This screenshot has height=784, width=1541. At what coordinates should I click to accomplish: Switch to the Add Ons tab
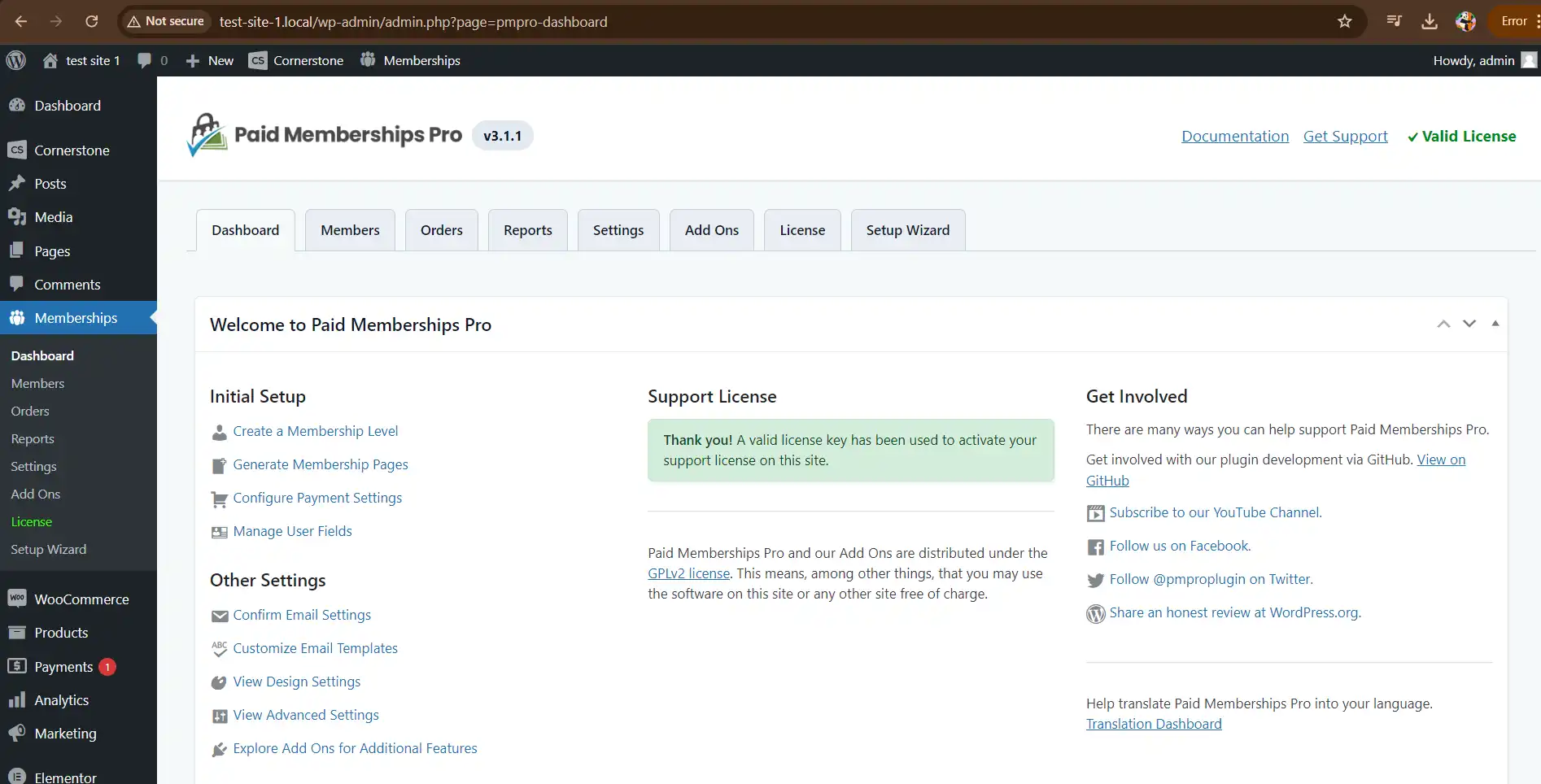tap(712, 230)
